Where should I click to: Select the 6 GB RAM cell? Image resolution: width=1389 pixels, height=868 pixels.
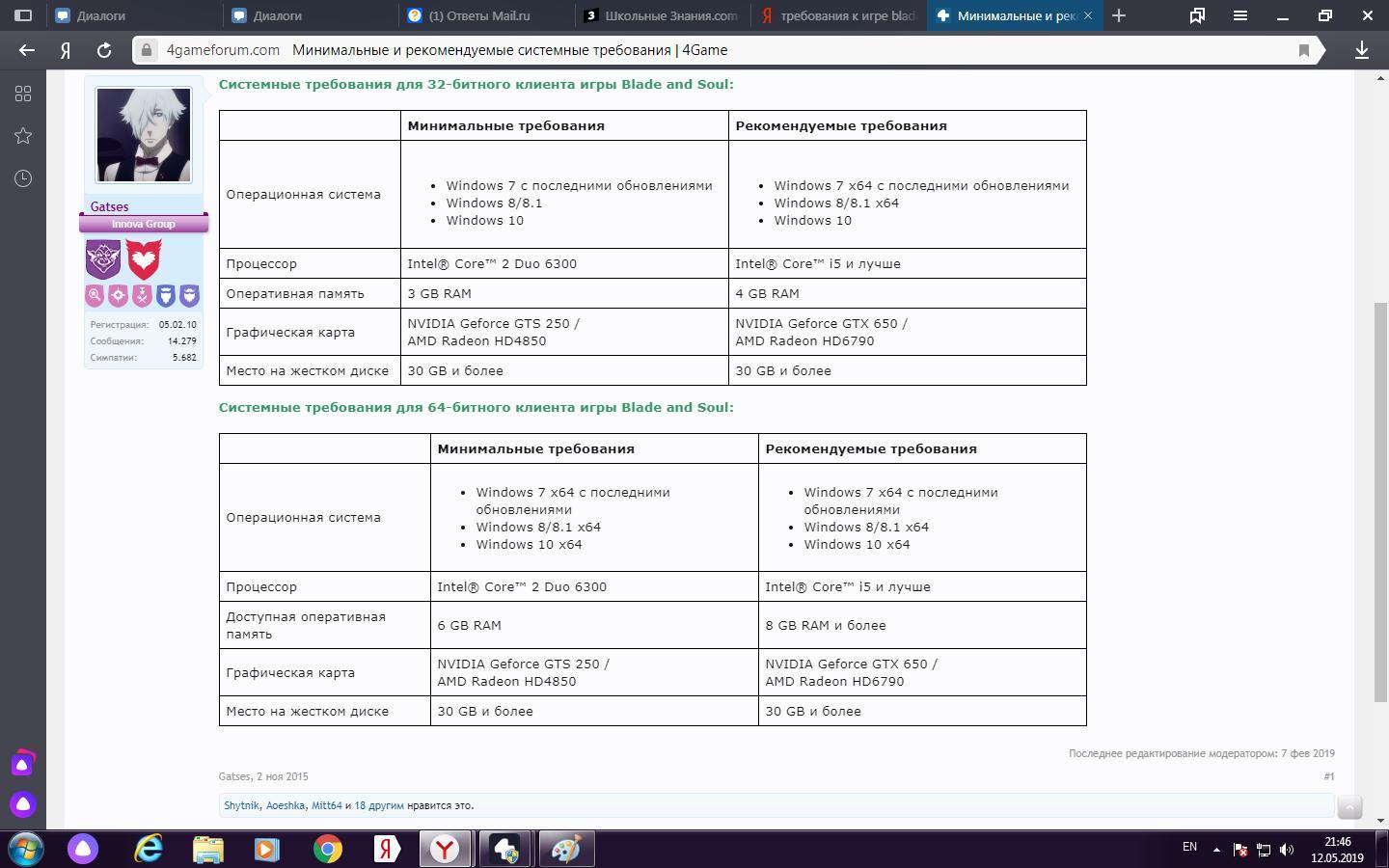tap(594, 625)
